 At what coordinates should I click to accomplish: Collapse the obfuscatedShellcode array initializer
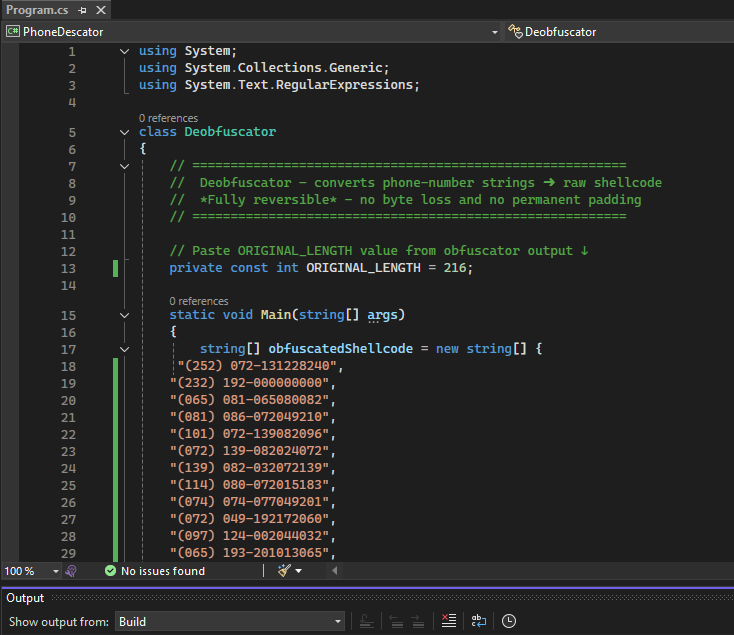point(124,349)
